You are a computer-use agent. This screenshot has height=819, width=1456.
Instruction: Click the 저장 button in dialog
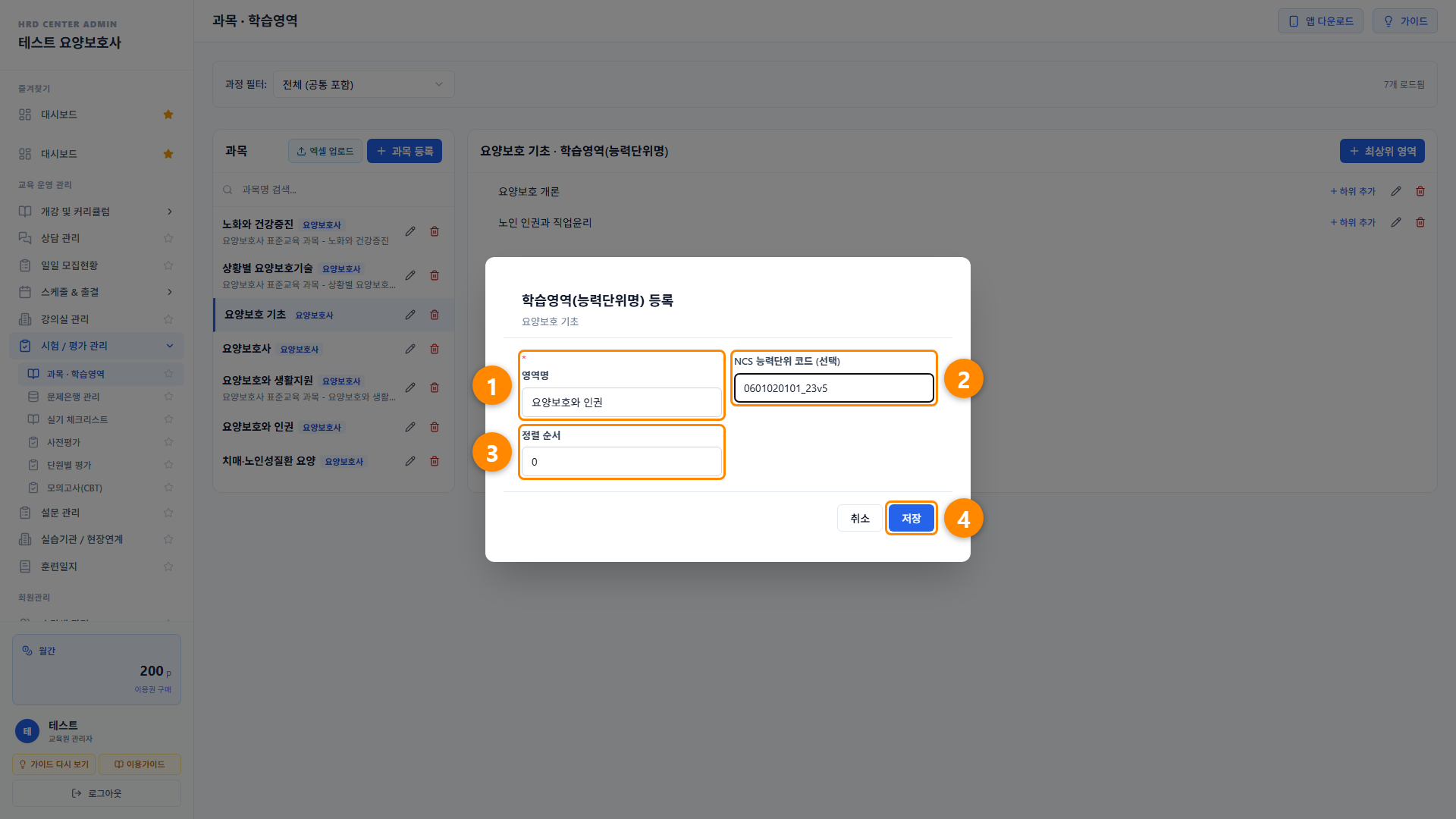click(x=911, y=518)
